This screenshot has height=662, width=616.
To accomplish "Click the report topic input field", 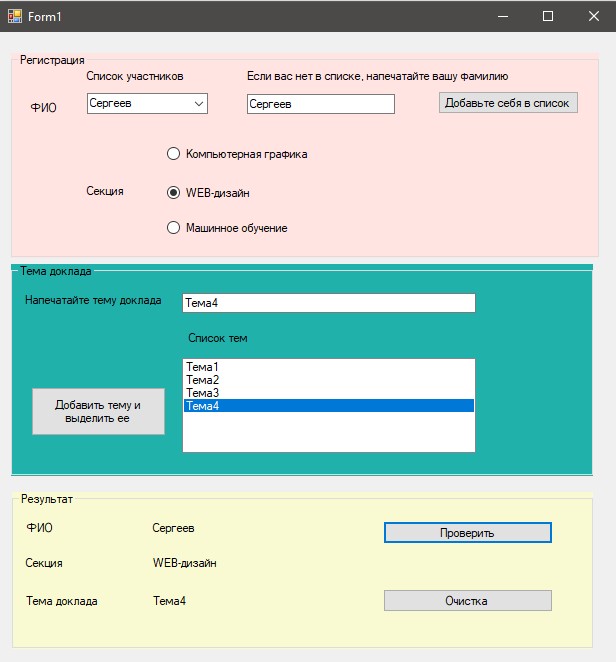I will point(328,303).
